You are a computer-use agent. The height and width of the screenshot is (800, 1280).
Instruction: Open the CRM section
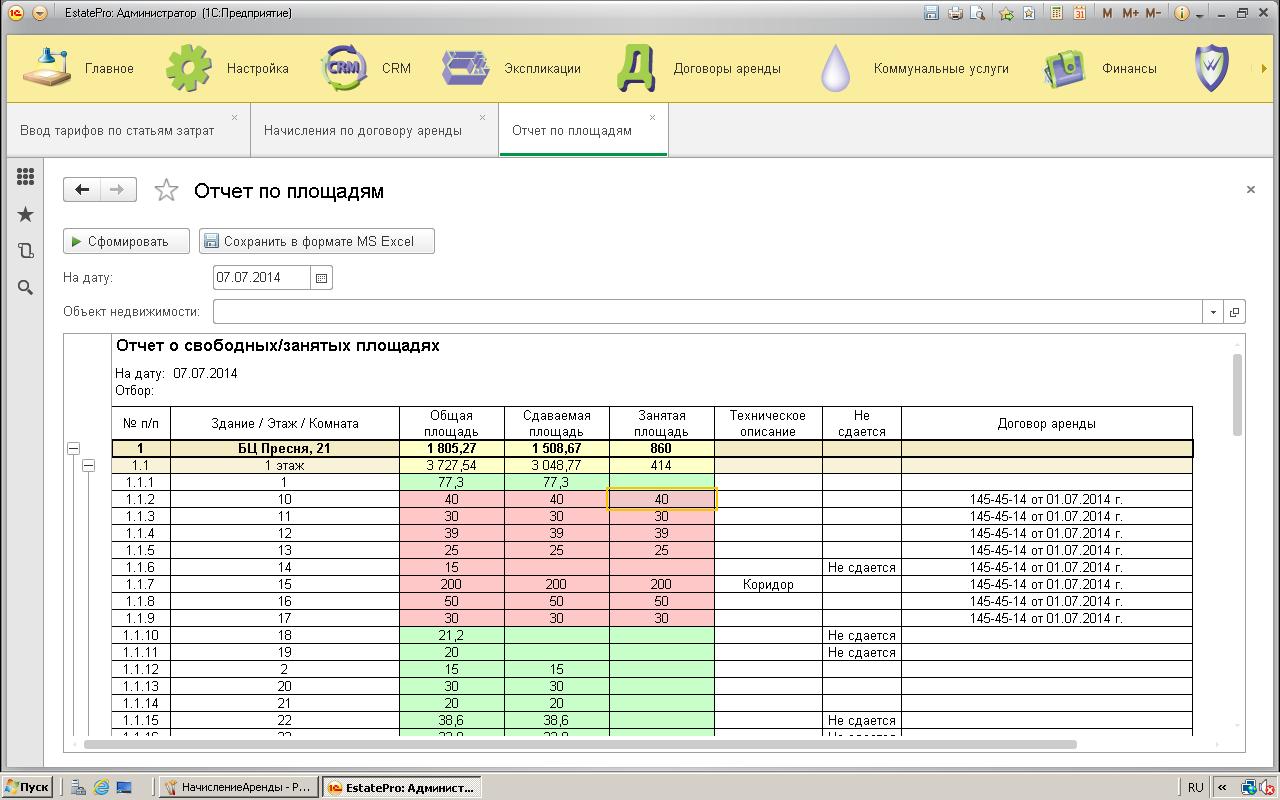coord(366,68)
